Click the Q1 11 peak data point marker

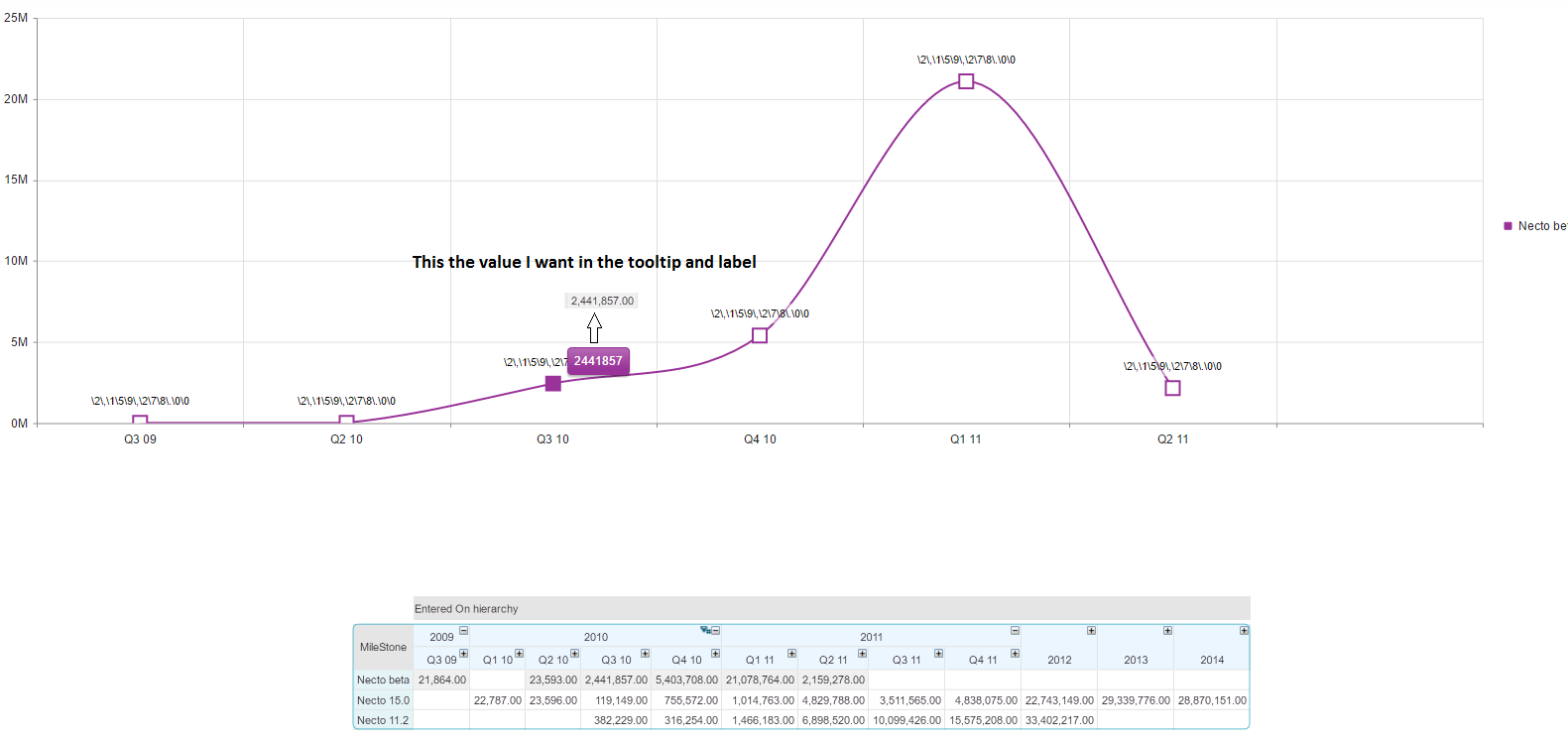pyautogui.click(x=966, y=81)
